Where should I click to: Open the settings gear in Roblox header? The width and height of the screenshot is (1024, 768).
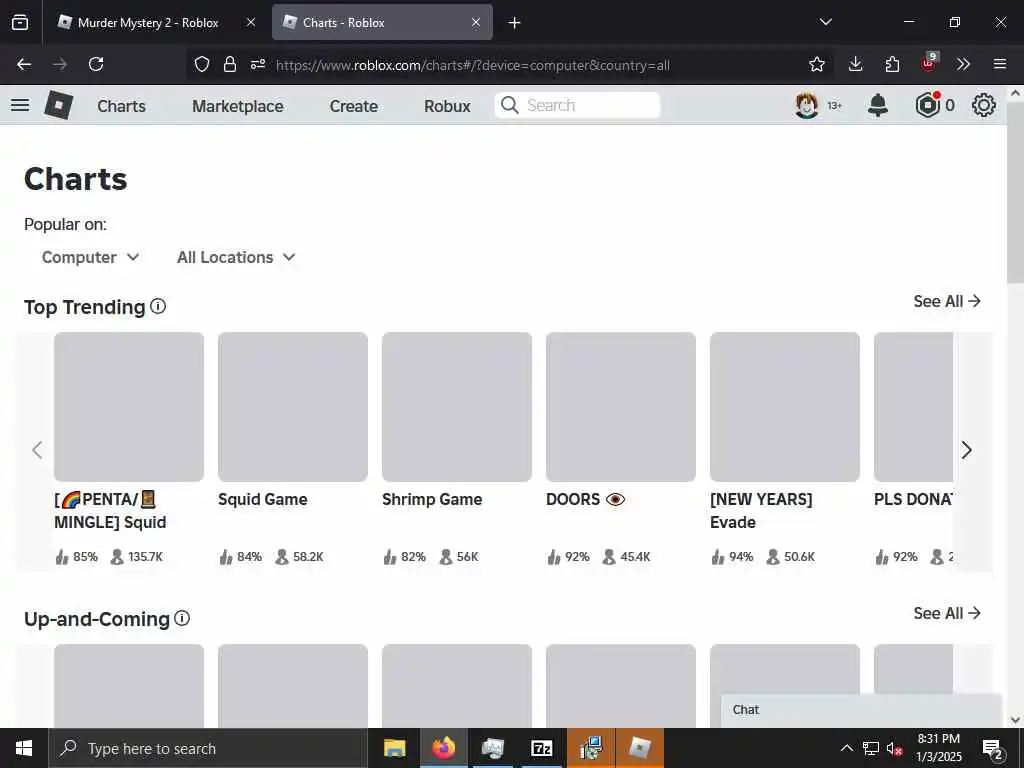click(x=984, y=105)
